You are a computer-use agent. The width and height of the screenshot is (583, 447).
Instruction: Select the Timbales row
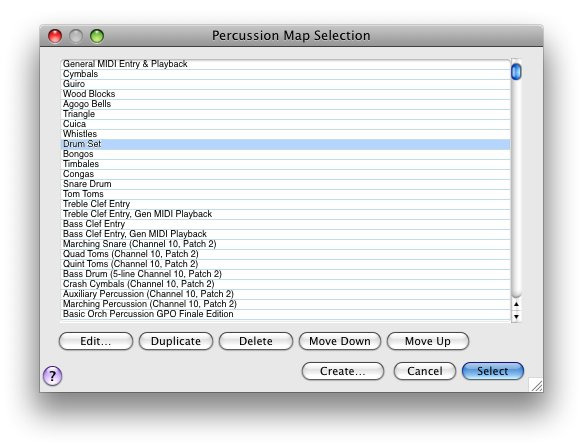point(286,165)
